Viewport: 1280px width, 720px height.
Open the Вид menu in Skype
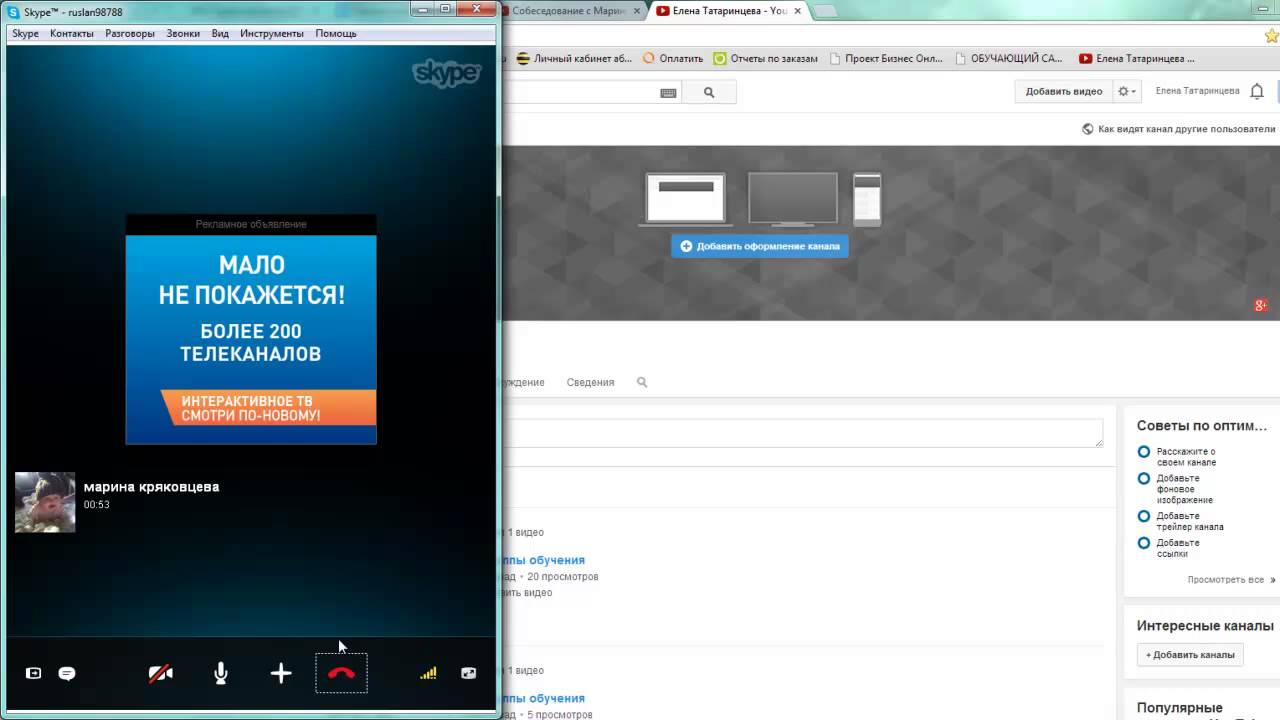coord(220,33)
